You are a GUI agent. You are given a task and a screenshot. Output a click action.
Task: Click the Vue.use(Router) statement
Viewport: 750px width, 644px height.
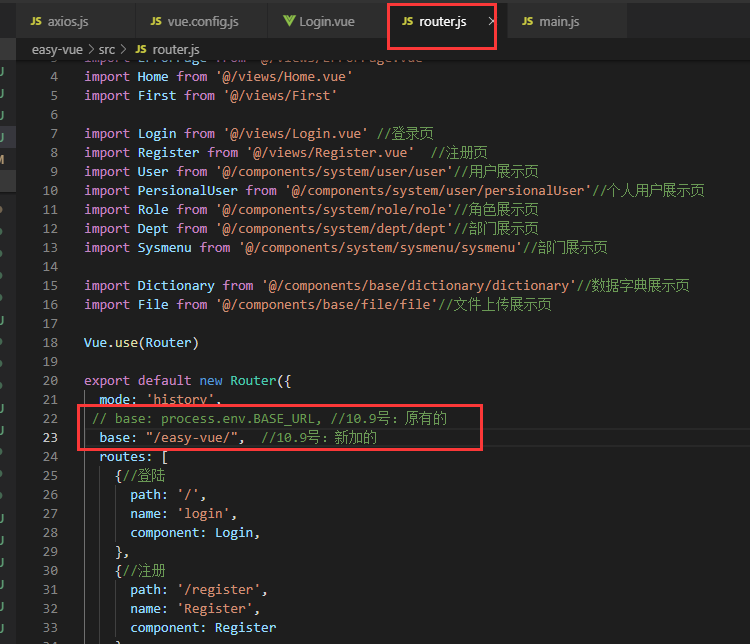coord(141,343)
